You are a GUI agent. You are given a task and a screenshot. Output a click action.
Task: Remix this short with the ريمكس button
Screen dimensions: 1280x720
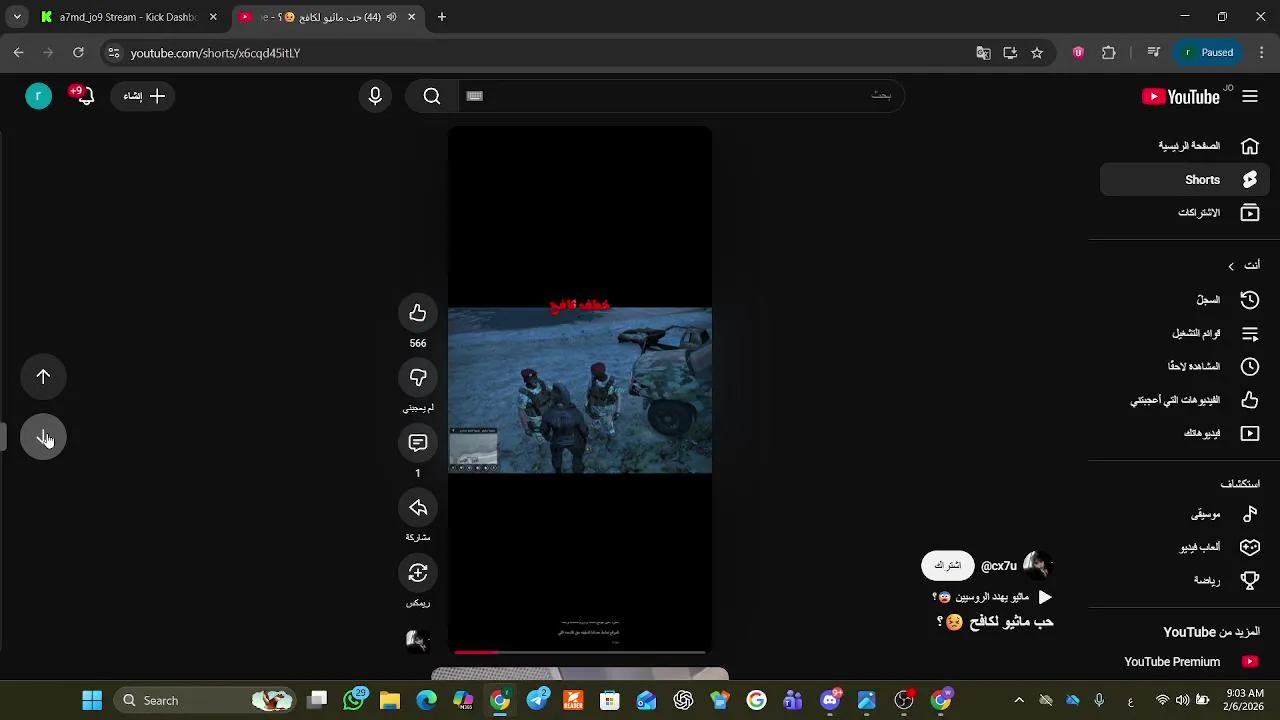pos(418,573)
